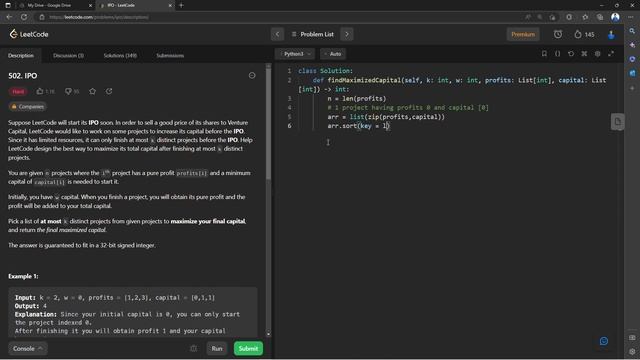The width and height of the screenshot is (640, 360).
Task: Open editor settings gear icon
Action: coord(598,54)
